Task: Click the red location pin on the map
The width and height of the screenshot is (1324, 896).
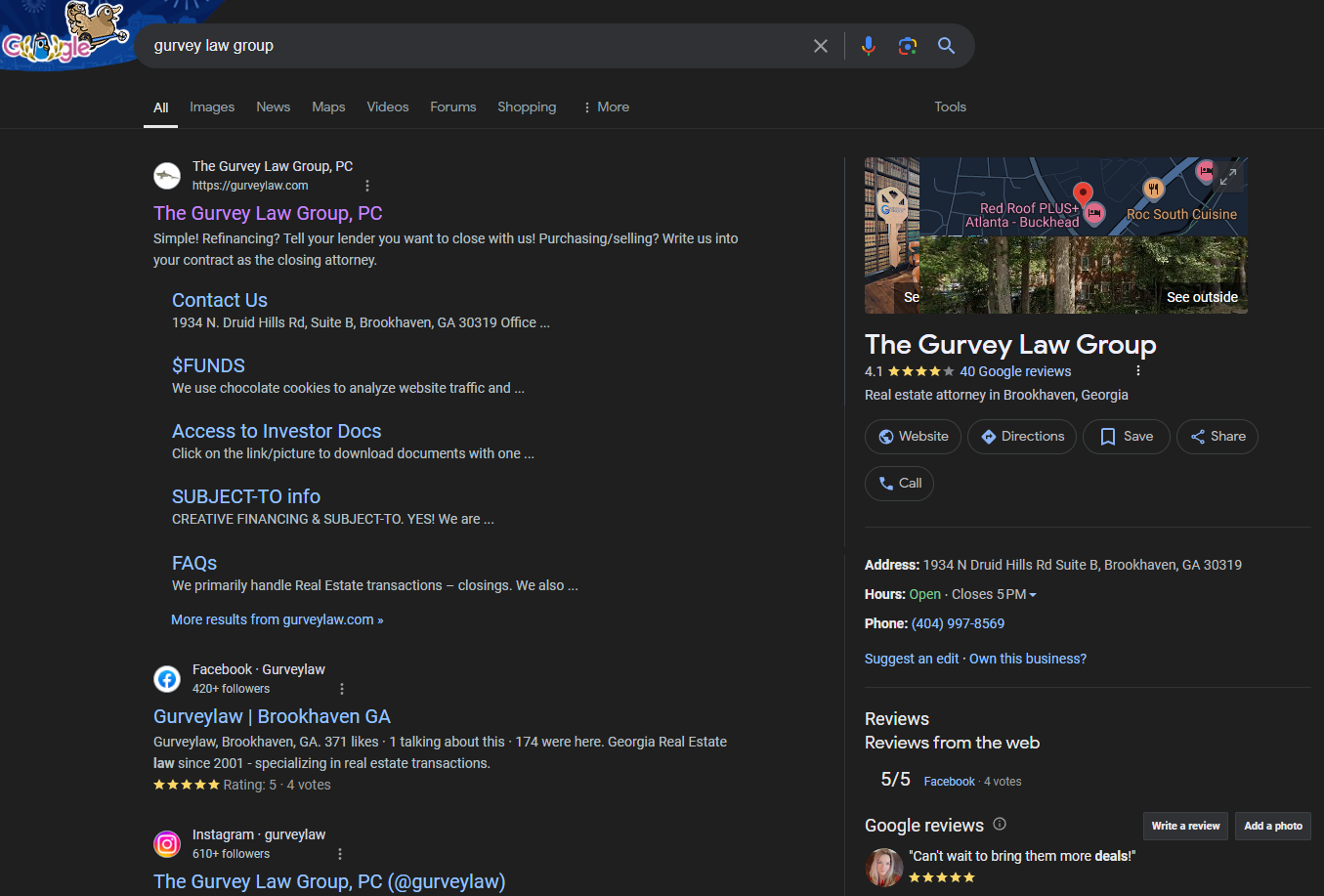Action: [x=1083, y=193]
